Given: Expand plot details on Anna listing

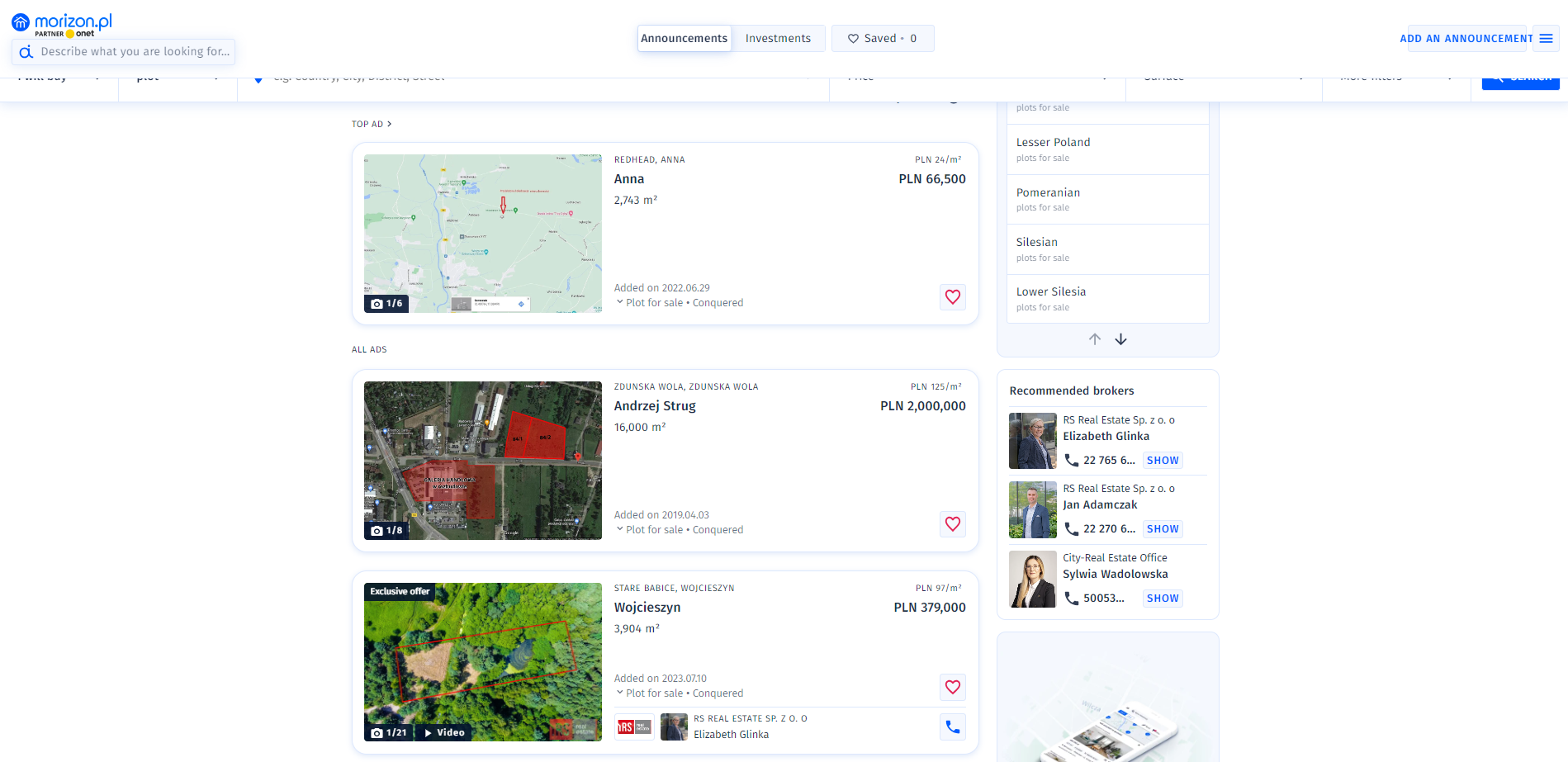Looking at the screenshot, I should pos(620,302).
